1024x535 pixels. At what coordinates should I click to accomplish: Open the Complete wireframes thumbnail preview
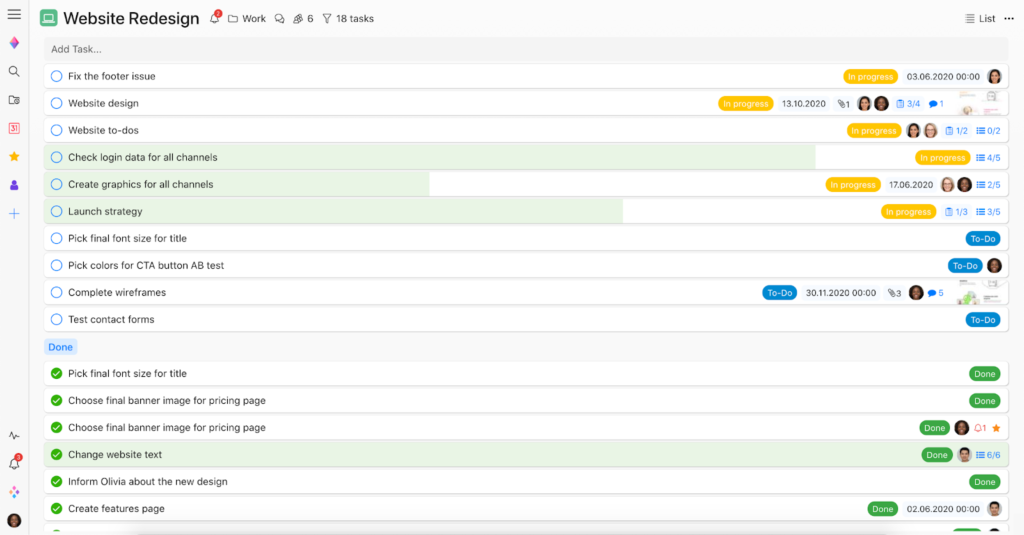980,292
